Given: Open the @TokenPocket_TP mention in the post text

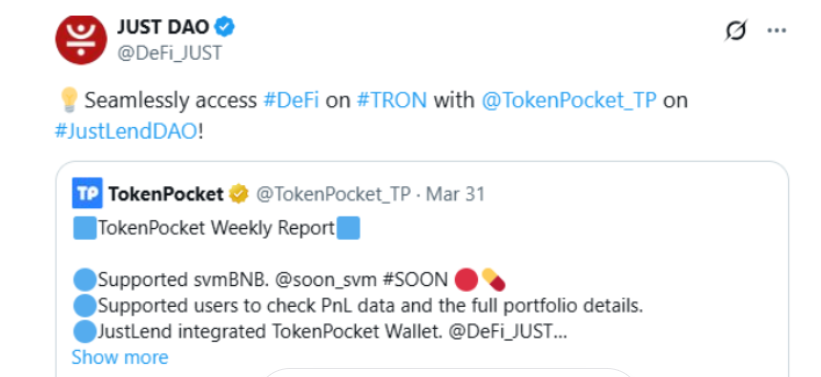Looking at the screenshot, I should 569,100.
